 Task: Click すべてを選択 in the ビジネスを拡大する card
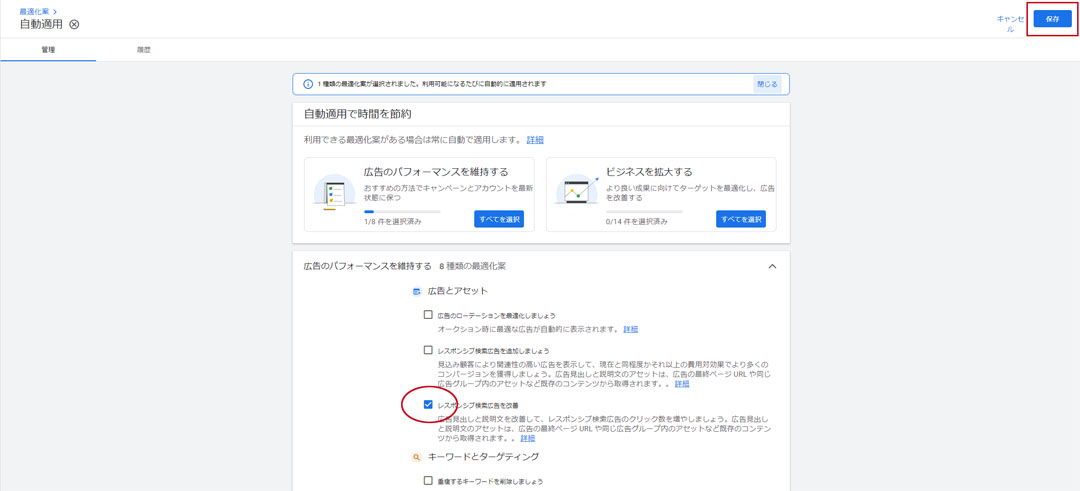pyautogui.click(x=740, y=219)
